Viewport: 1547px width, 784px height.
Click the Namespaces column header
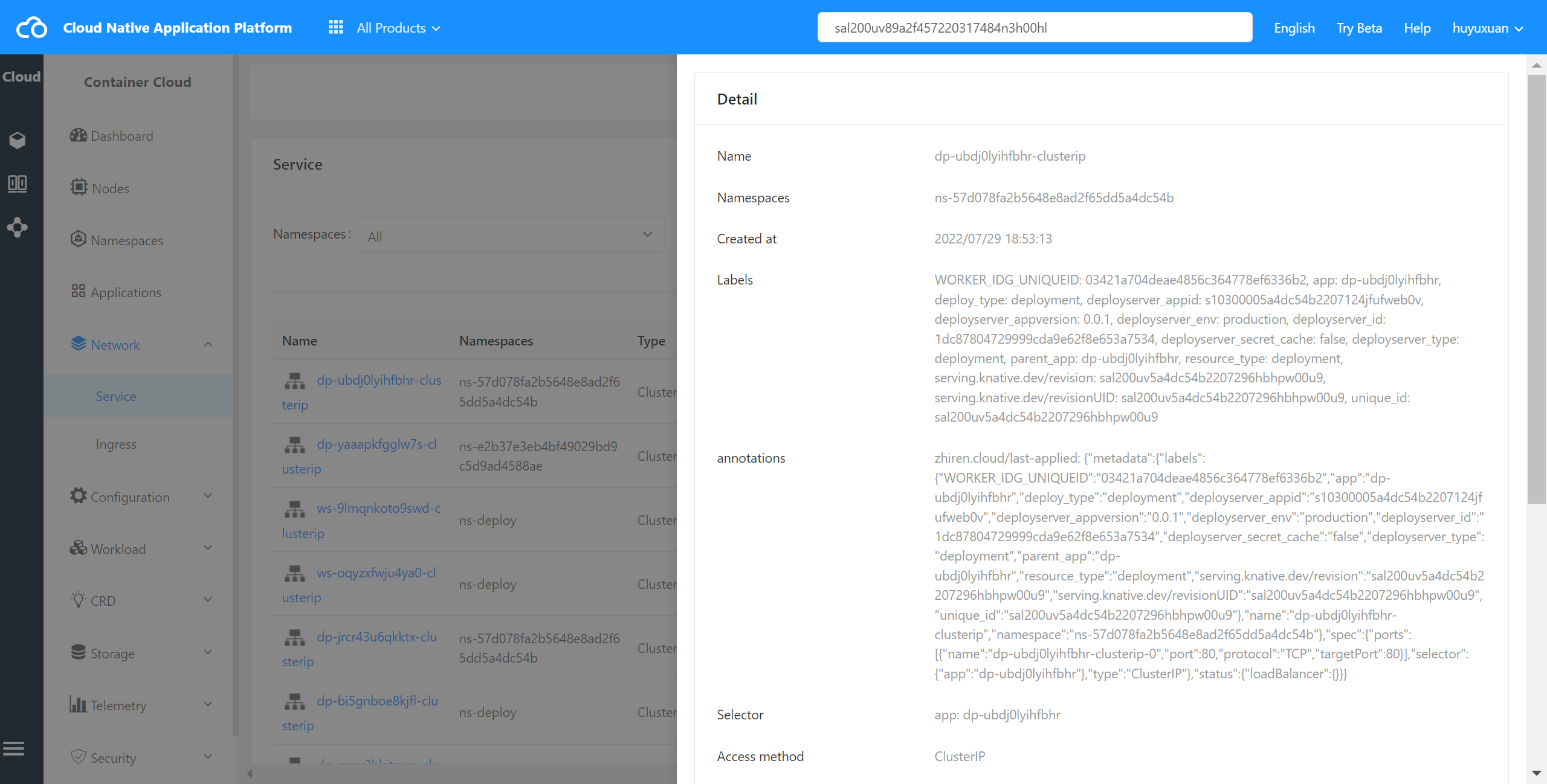pyautogui.click(x=496, y=341)
